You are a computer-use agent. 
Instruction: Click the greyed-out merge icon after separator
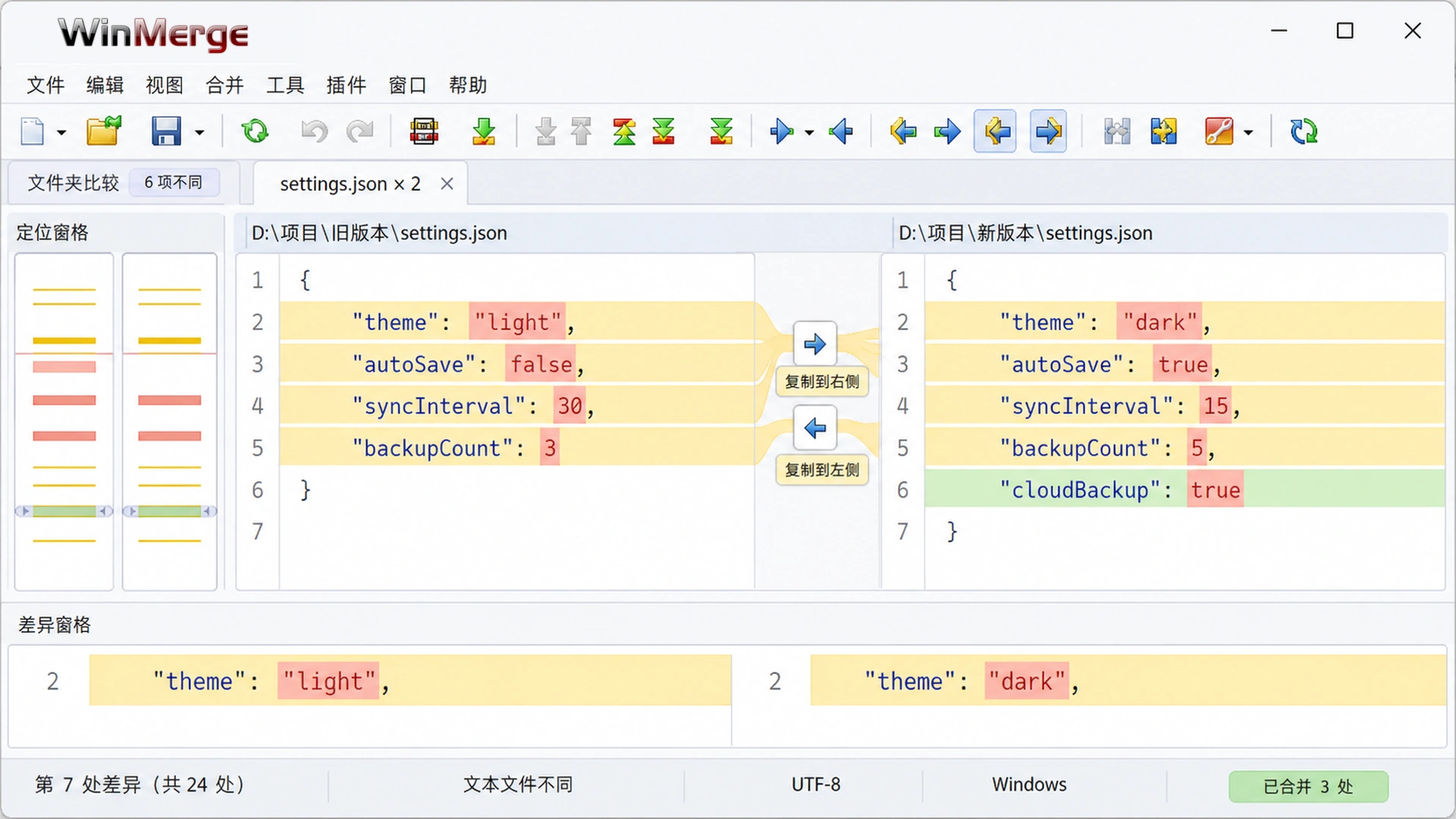pyautogui.click(x=1117, y=131)
